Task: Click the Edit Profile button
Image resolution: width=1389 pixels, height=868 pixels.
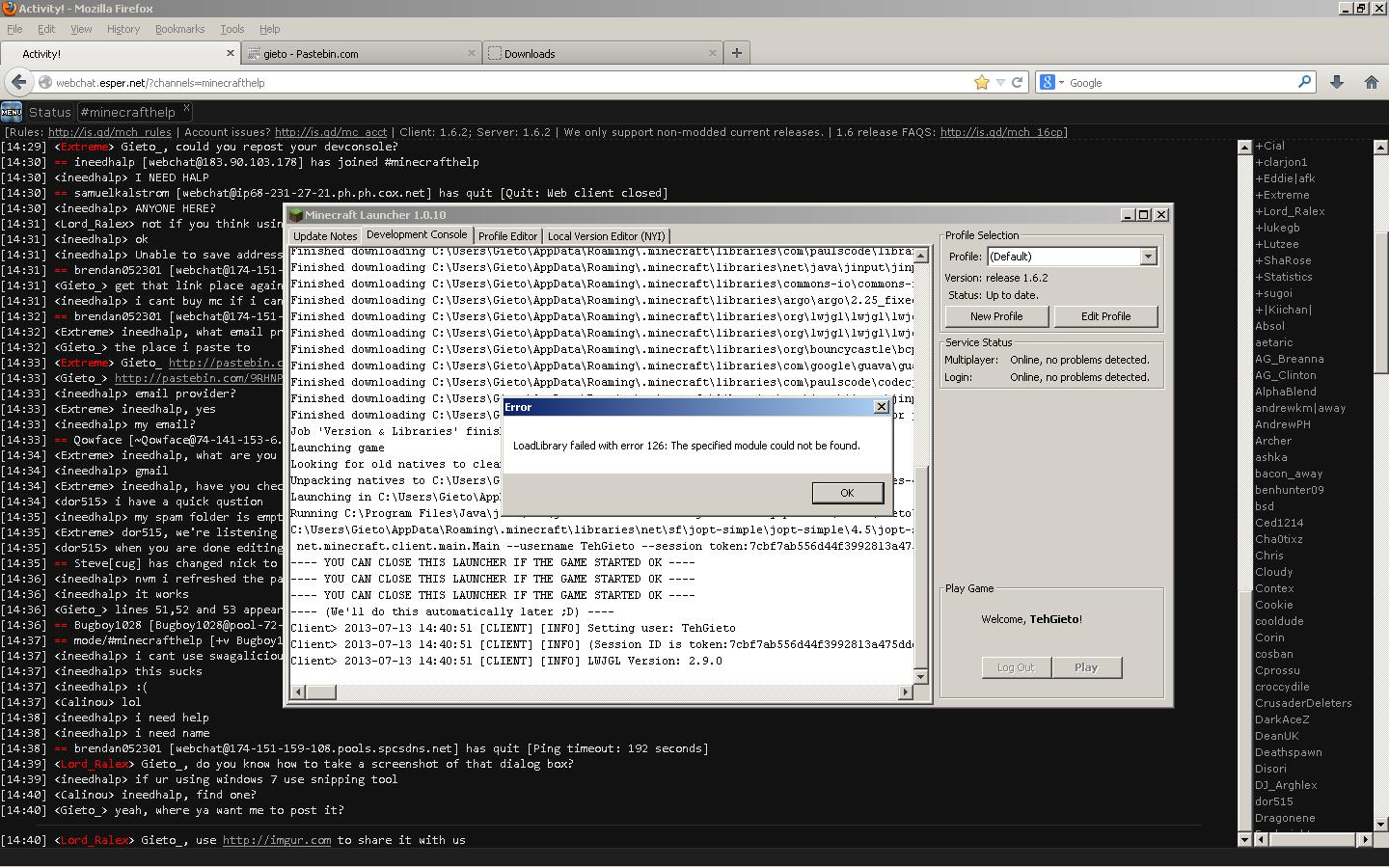Action: click(1105, 316)
